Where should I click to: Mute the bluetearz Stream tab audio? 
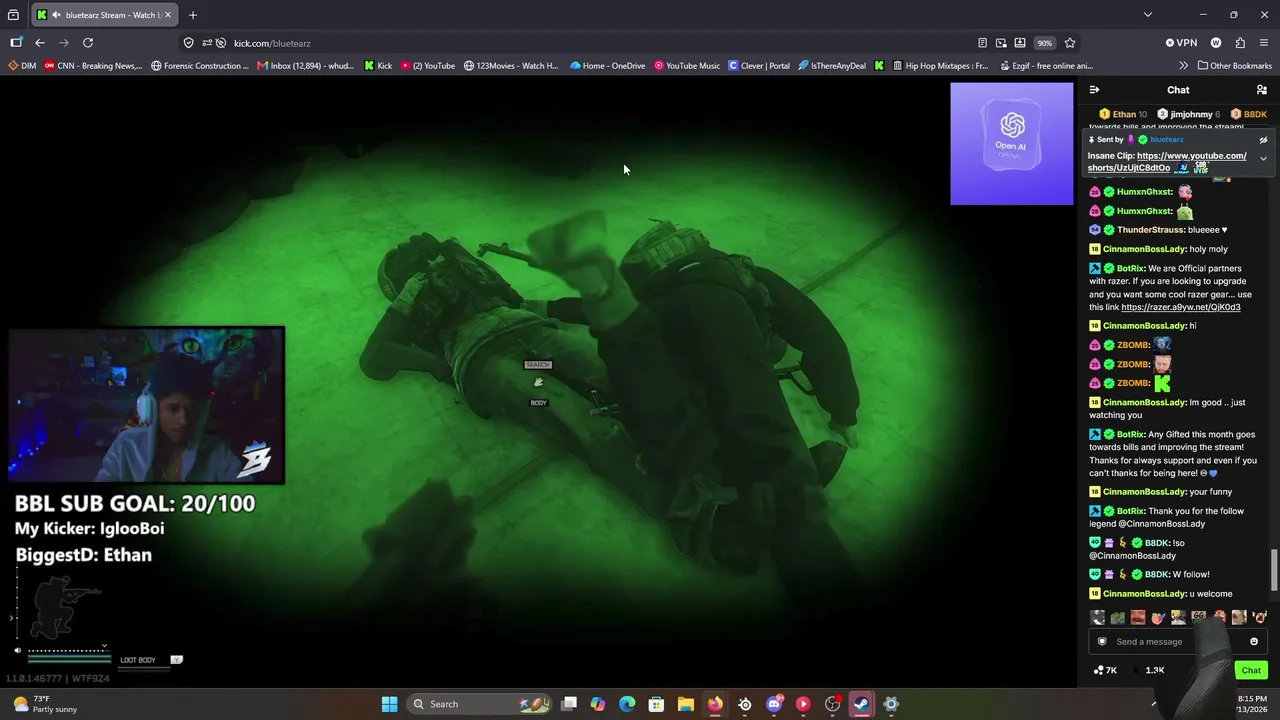click(56, 15)
